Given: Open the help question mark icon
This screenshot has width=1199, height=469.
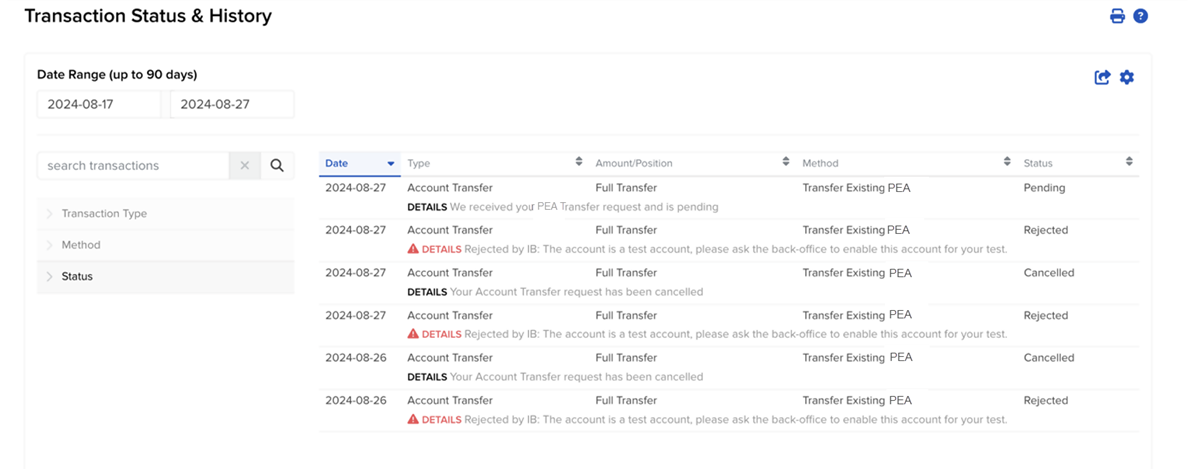Looking at the screenshot, I should (1140, 16).
